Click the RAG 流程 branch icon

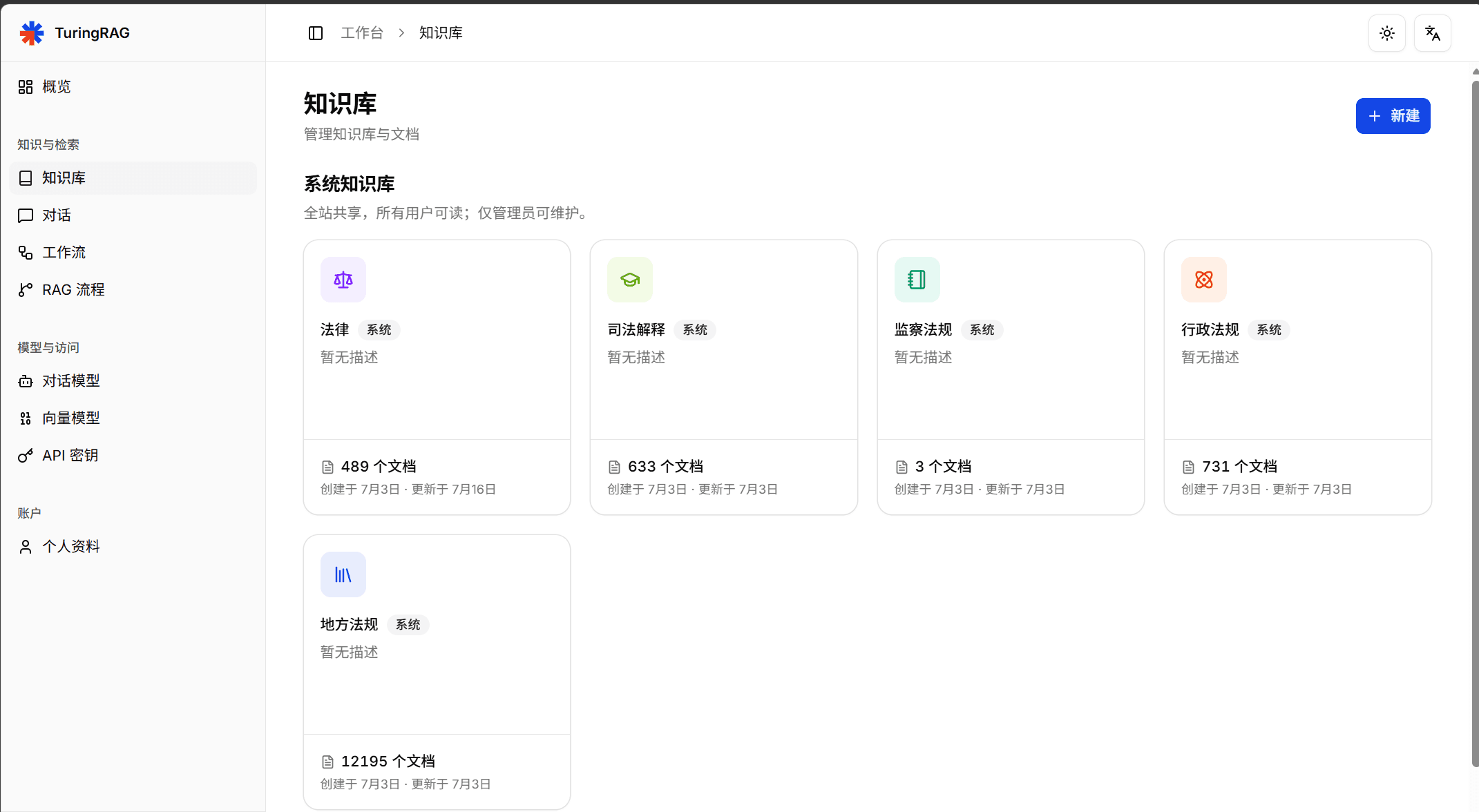pos(26,290)
